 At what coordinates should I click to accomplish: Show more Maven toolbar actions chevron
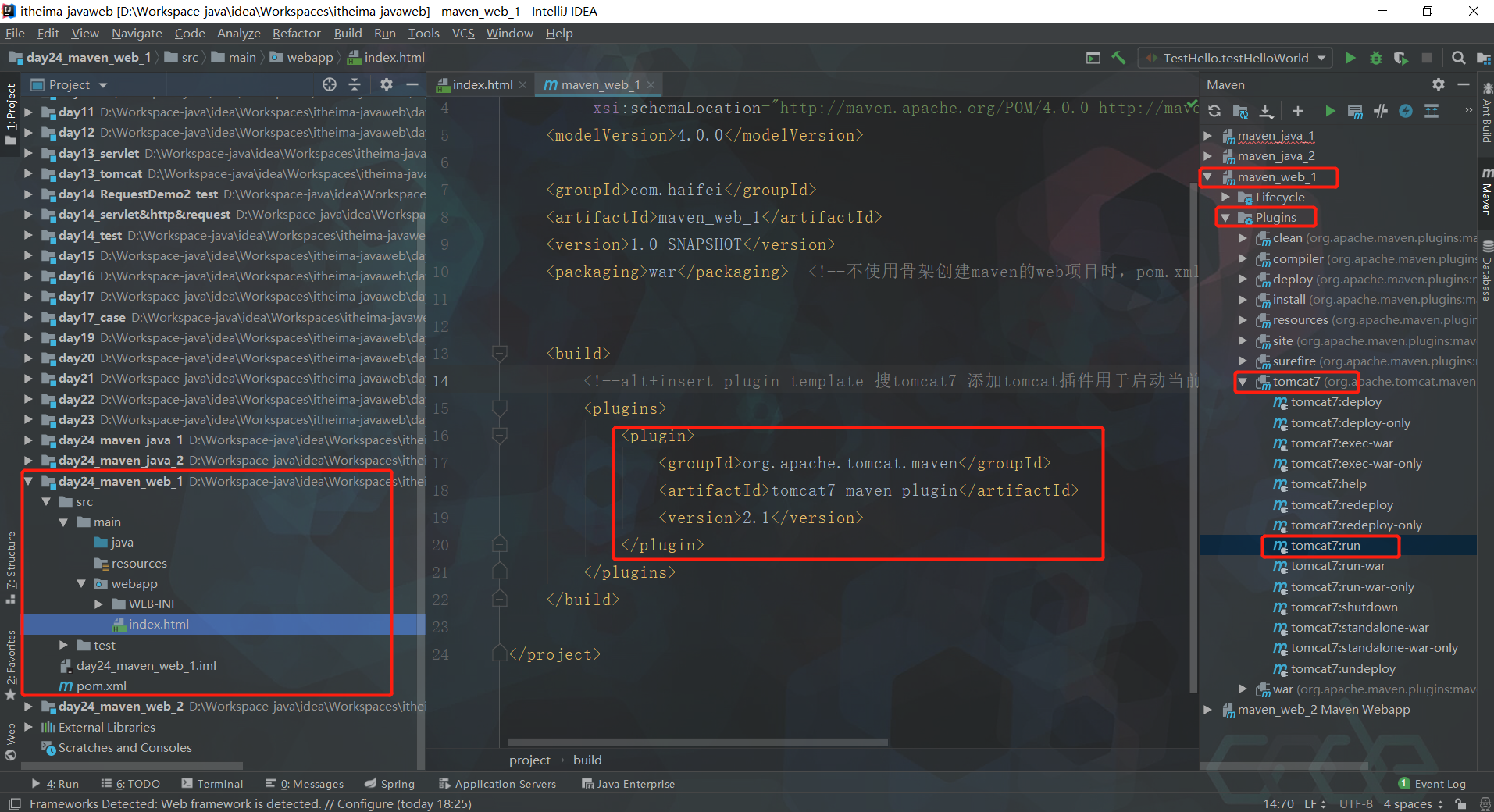pyautogui.click(x=1468, y=111)
